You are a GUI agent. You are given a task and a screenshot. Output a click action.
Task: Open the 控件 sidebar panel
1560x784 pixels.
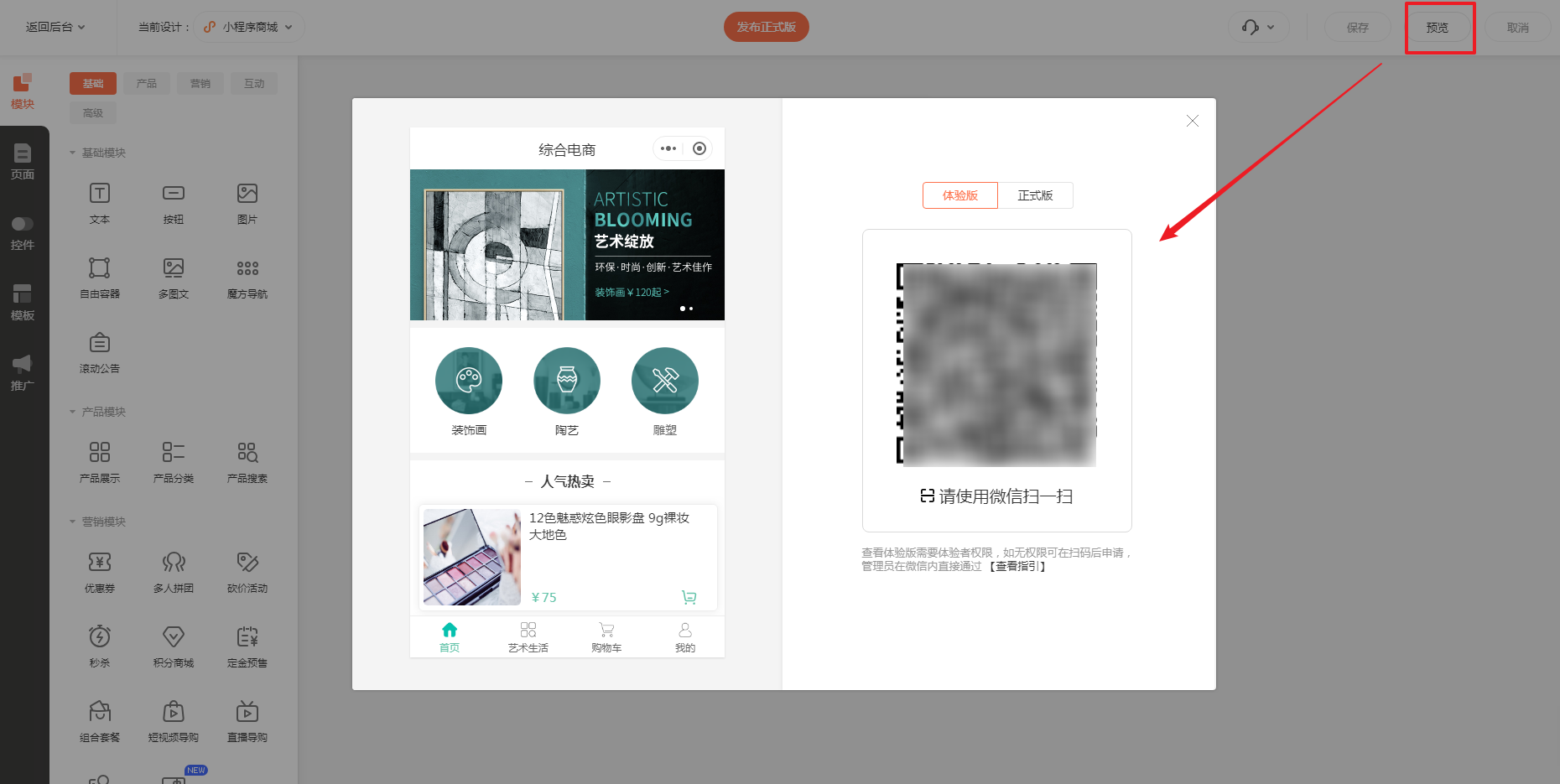[x=23, y=232]
